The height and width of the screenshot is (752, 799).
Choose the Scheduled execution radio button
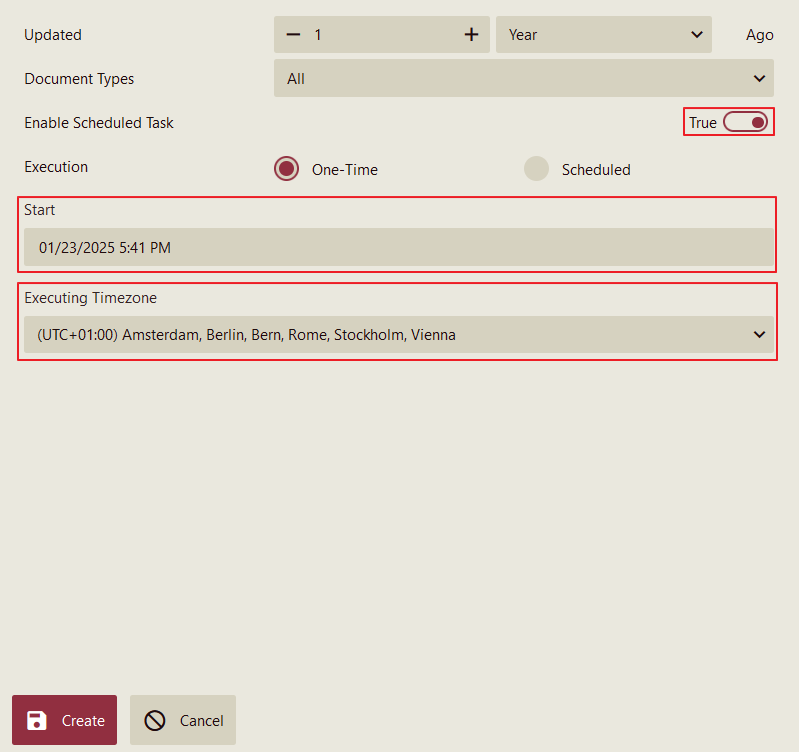(x=537, y=169)
